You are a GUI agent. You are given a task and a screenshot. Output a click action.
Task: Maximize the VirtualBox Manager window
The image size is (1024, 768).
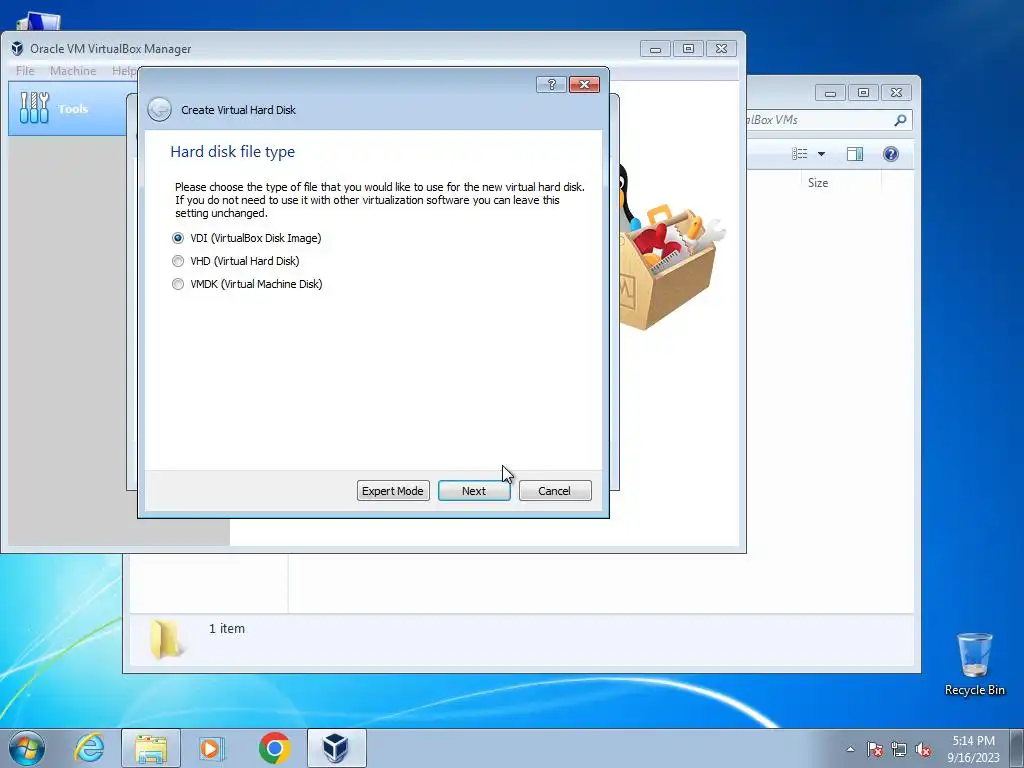[x=688, y=49]
